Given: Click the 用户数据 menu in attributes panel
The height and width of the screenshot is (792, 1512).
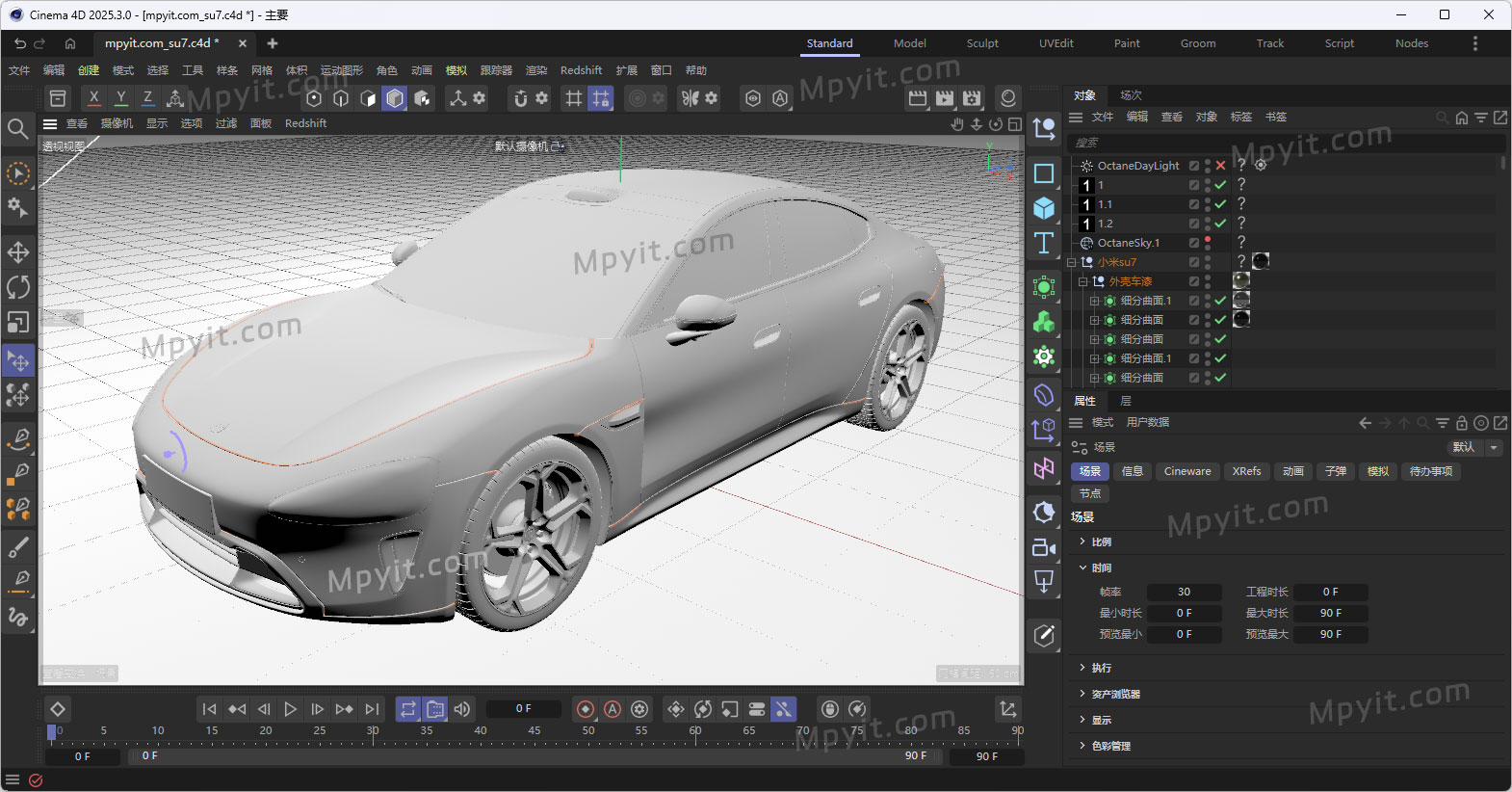Looking at the screenshot, I should click(x=1147, y=422).
